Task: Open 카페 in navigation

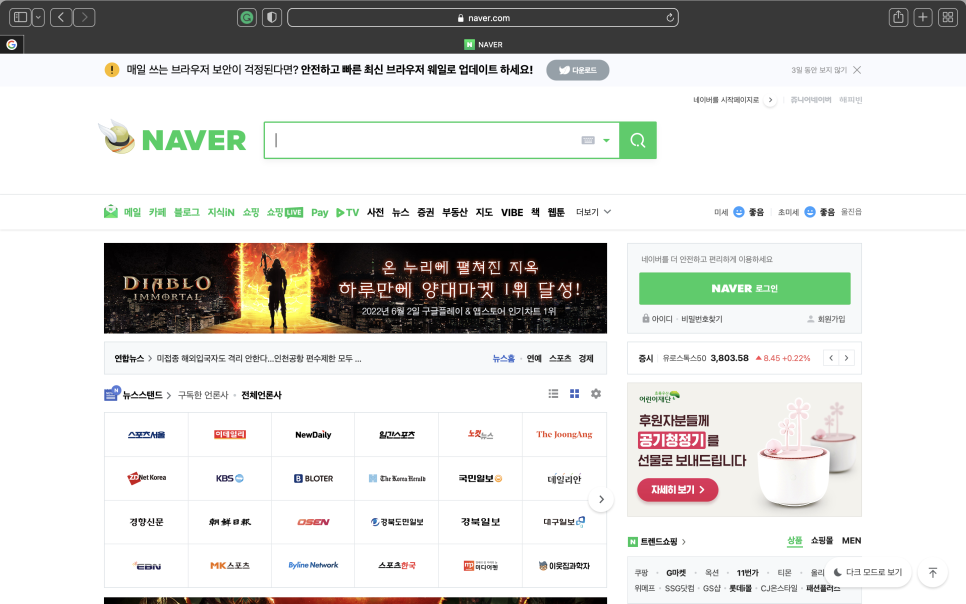Action: click(x=157, y=212)
